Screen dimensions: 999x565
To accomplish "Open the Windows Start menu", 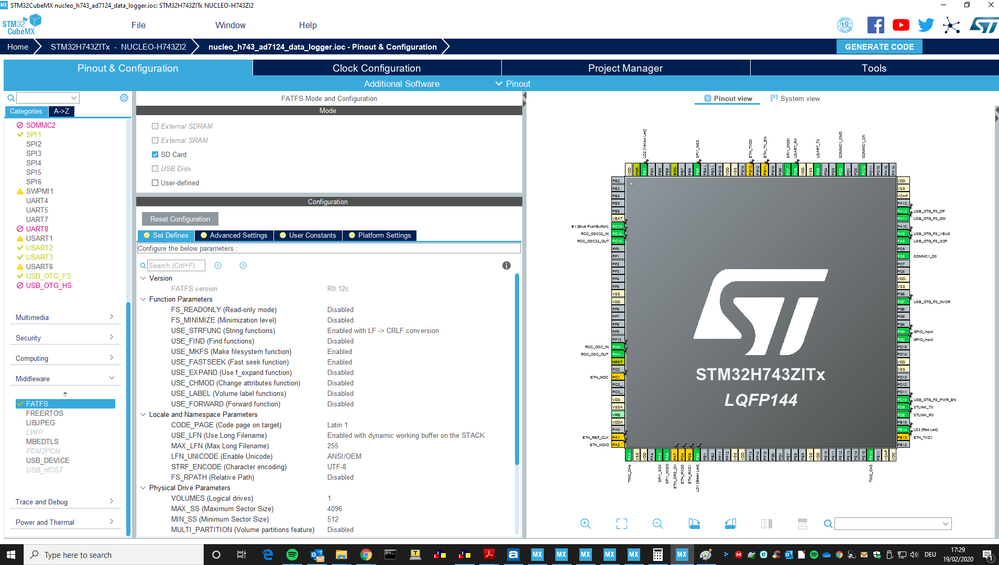I will tap(11, 554).
